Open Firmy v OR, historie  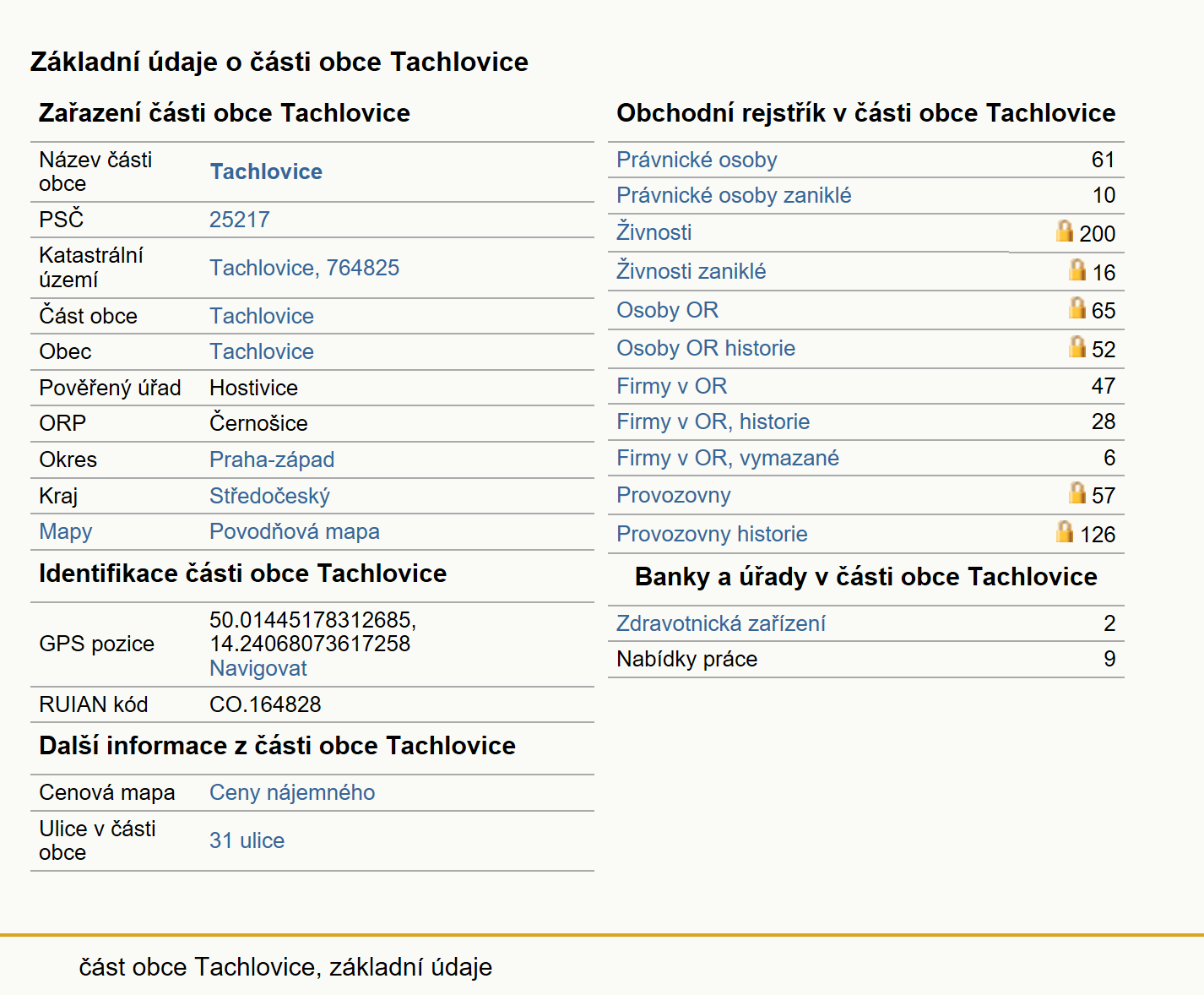[713, 421]
